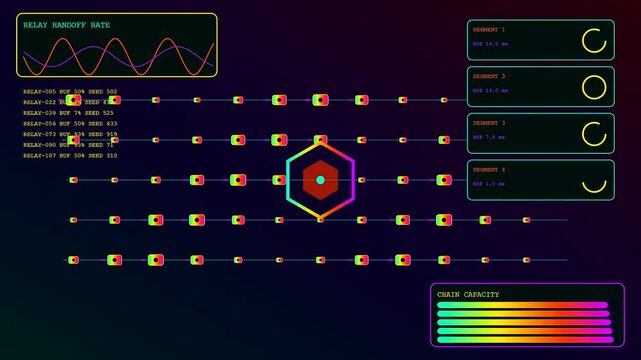This screenshot has height=360, width=641.
Task: Select the red inner hexagon core
Action: pyautogui.click(x=320, y=180)
